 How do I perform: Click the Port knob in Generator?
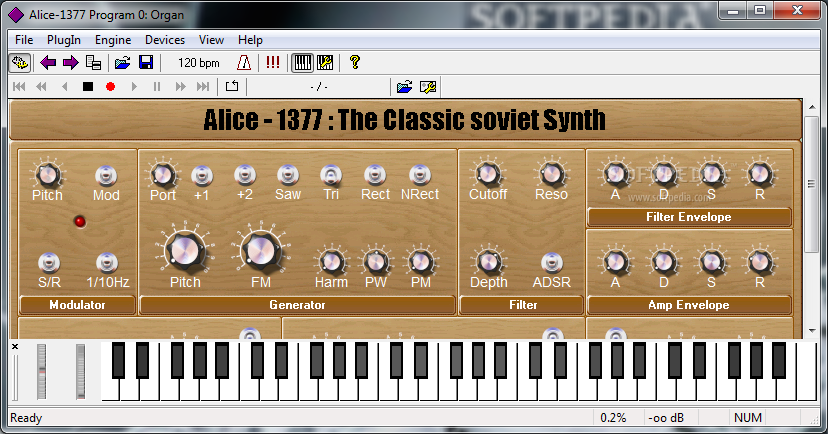163,174
